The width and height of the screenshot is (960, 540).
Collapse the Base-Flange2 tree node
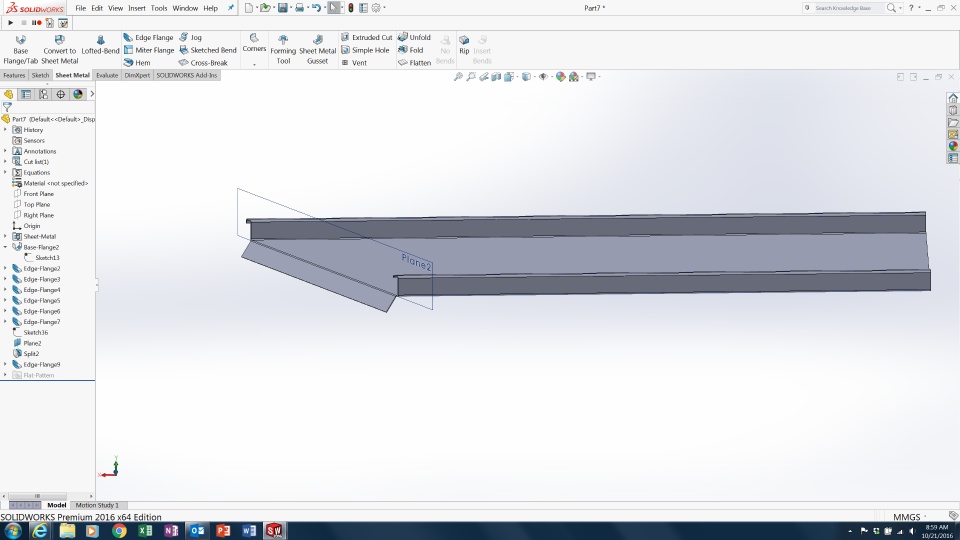[6, 247]
